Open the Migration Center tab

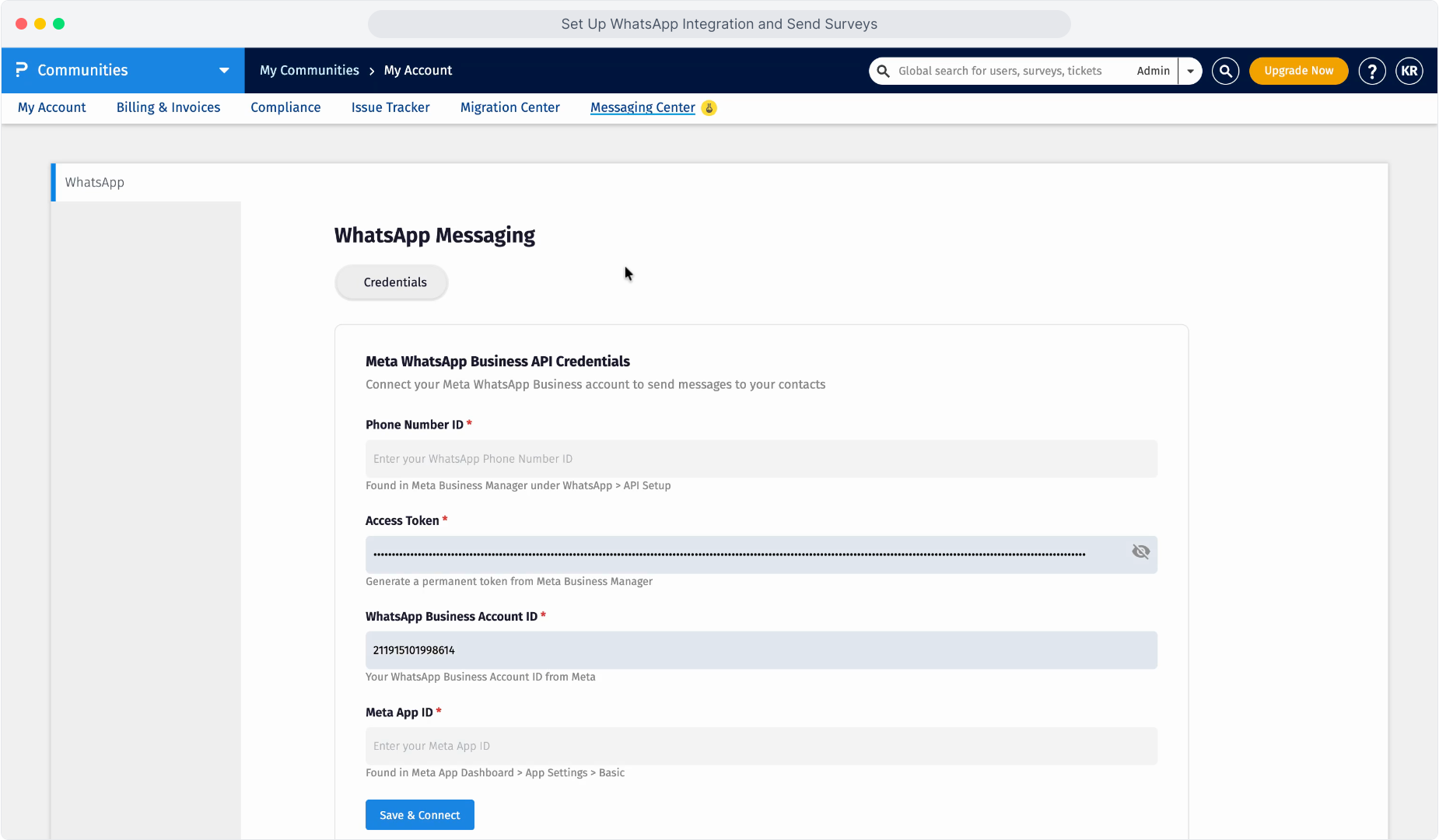point(510,107)
